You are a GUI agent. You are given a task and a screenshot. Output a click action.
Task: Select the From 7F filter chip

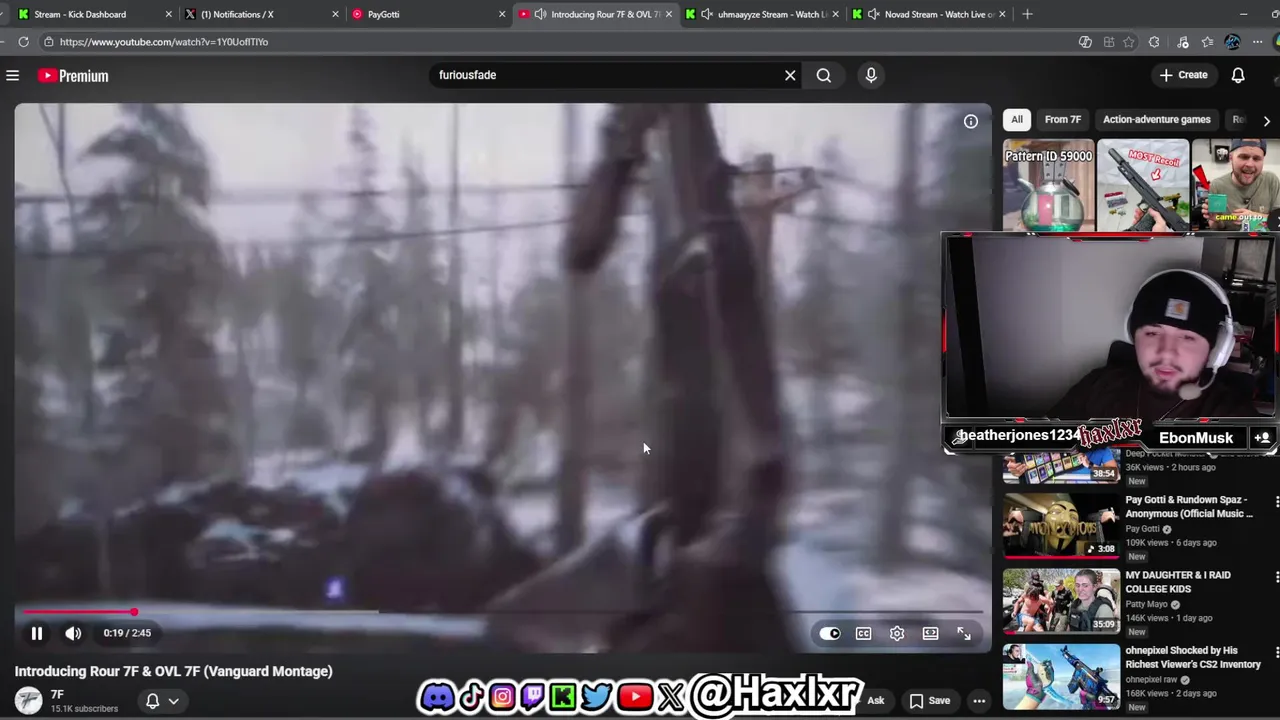(x=1063, y=120)
